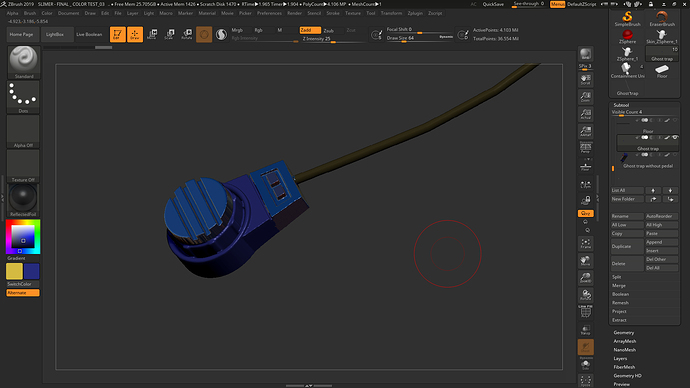
Task: Pick a color in the color picker square
Action: click(x=23, y=237)
